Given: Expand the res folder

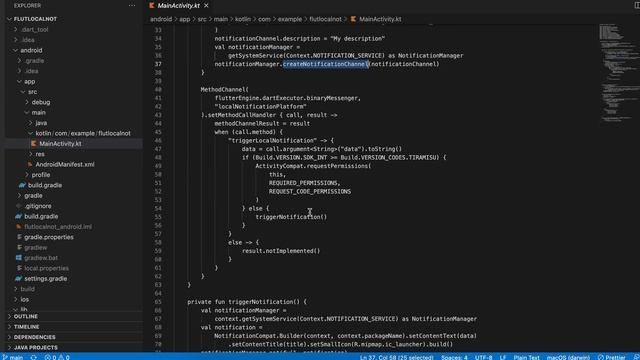Looking at the screenshot, I should (x=40, y=154).
